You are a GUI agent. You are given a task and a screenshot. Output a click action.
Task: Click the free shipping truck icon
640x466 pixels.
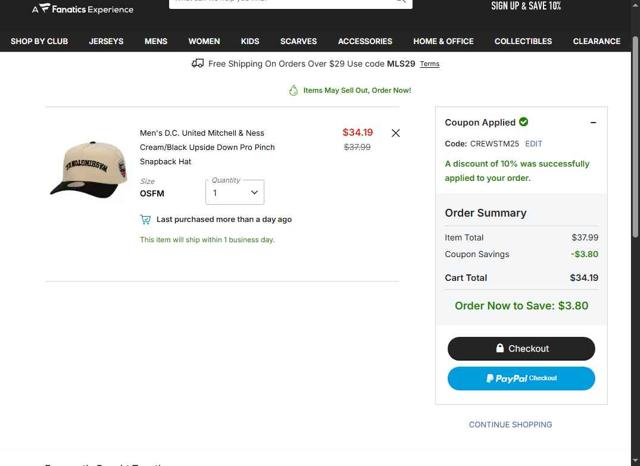198,63
